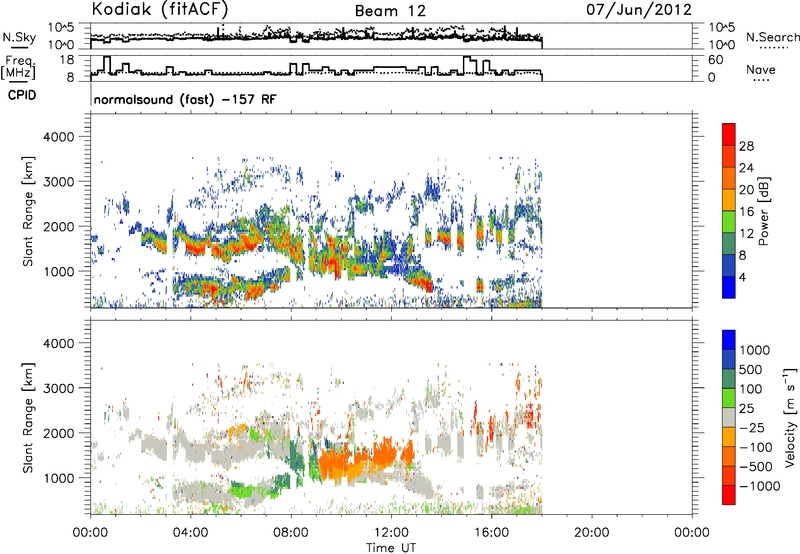The width and height of the screenshot is (800, 554).
Task: Click the blue swatch at bottom of Power colorbar
Action: tap(729, 287)
